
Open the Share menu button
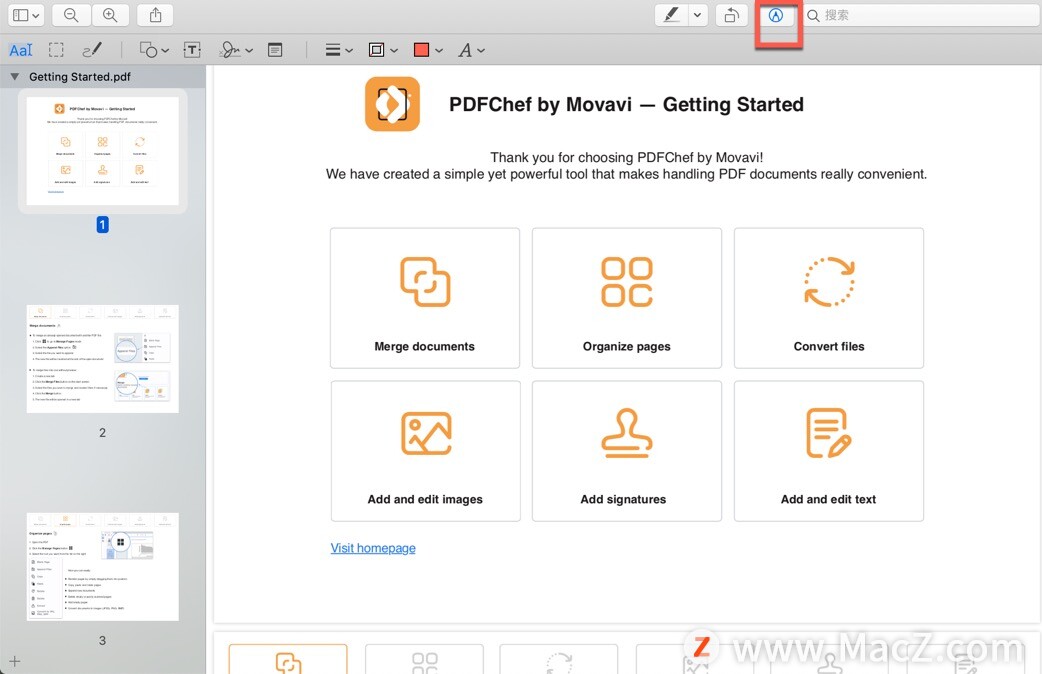tap(155, 15)
